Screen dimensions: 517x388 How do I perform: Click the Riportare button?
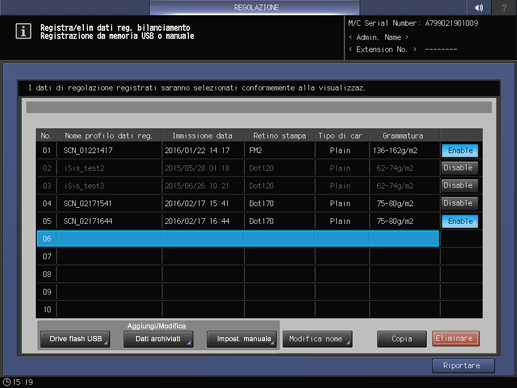[463, 366]
